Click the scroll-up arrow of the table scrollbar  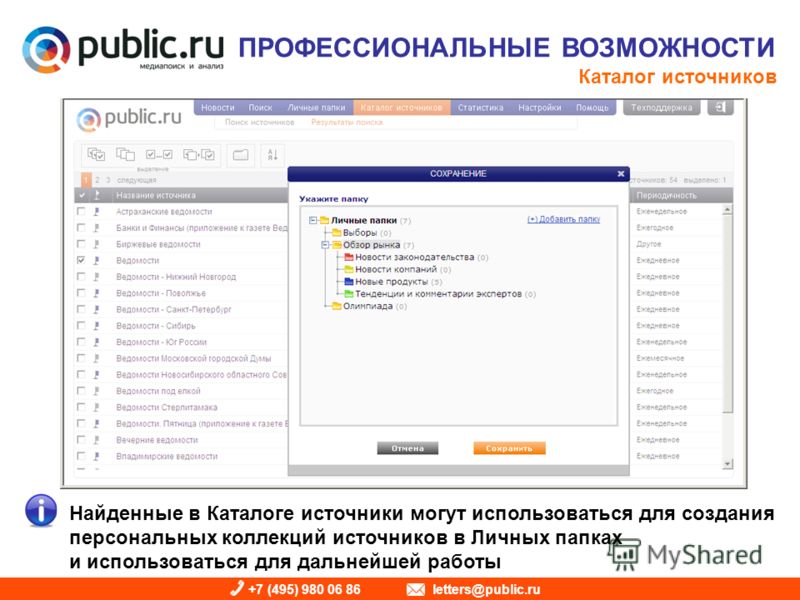tap(728, 210)
